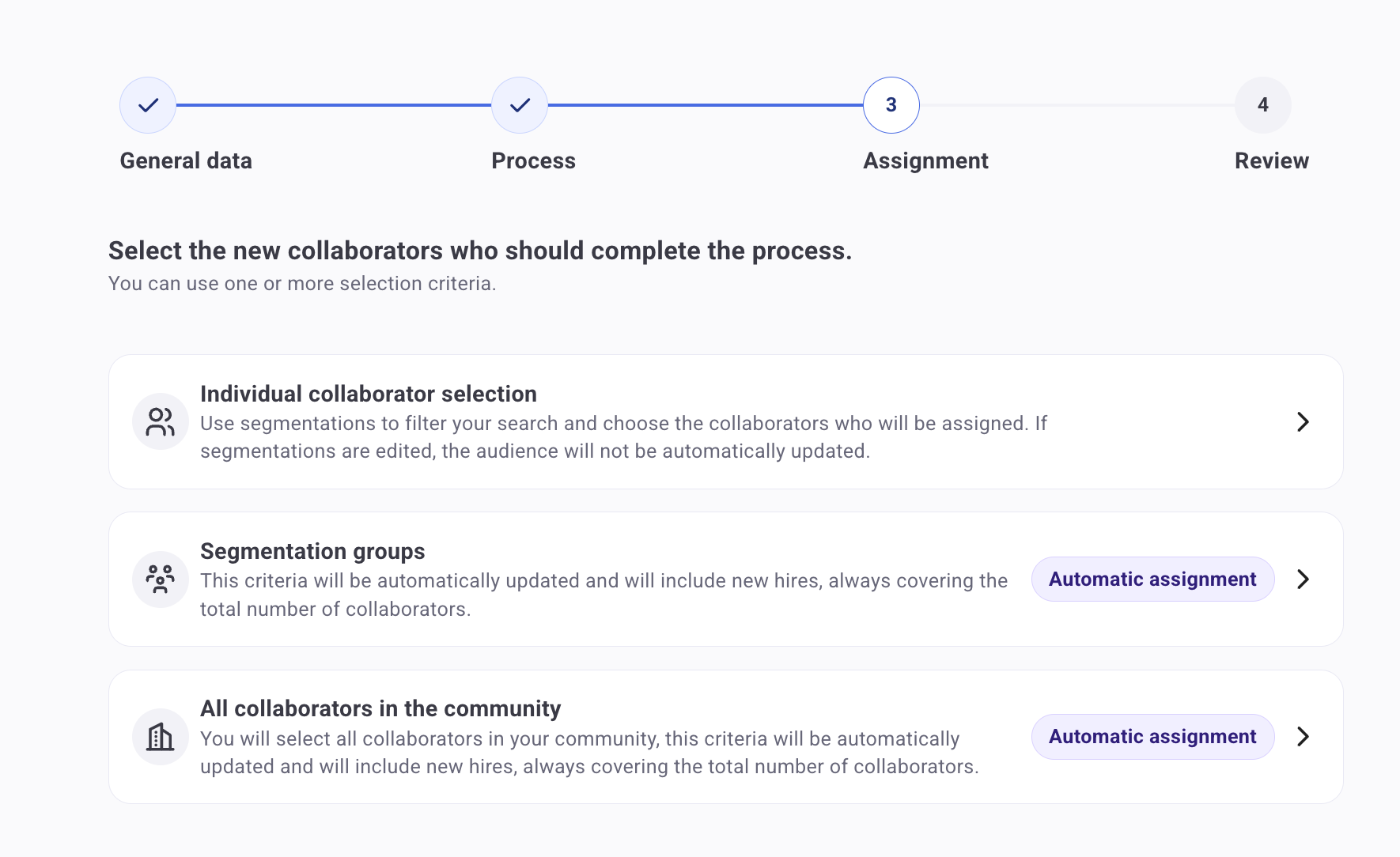1400x857 pixels.
Task: Click the two-person Individual collaborator icon
Action: tap(161, 422)
